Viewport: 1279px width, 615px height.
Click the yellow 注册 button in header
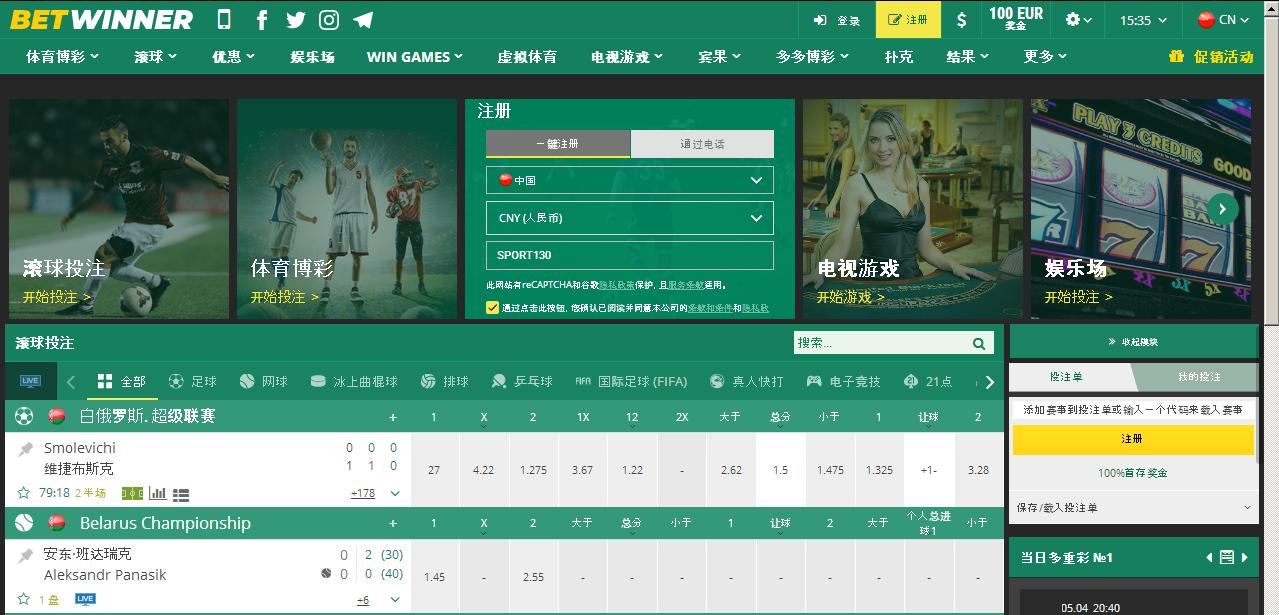[x=908, y=19]
